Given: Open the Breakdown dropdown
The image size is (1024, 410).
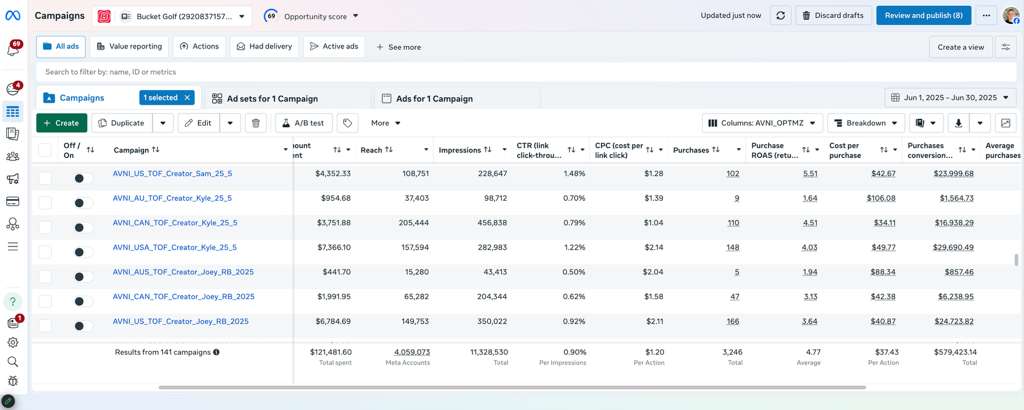Looking at the screenshot, I should click(x=866, y=123).
